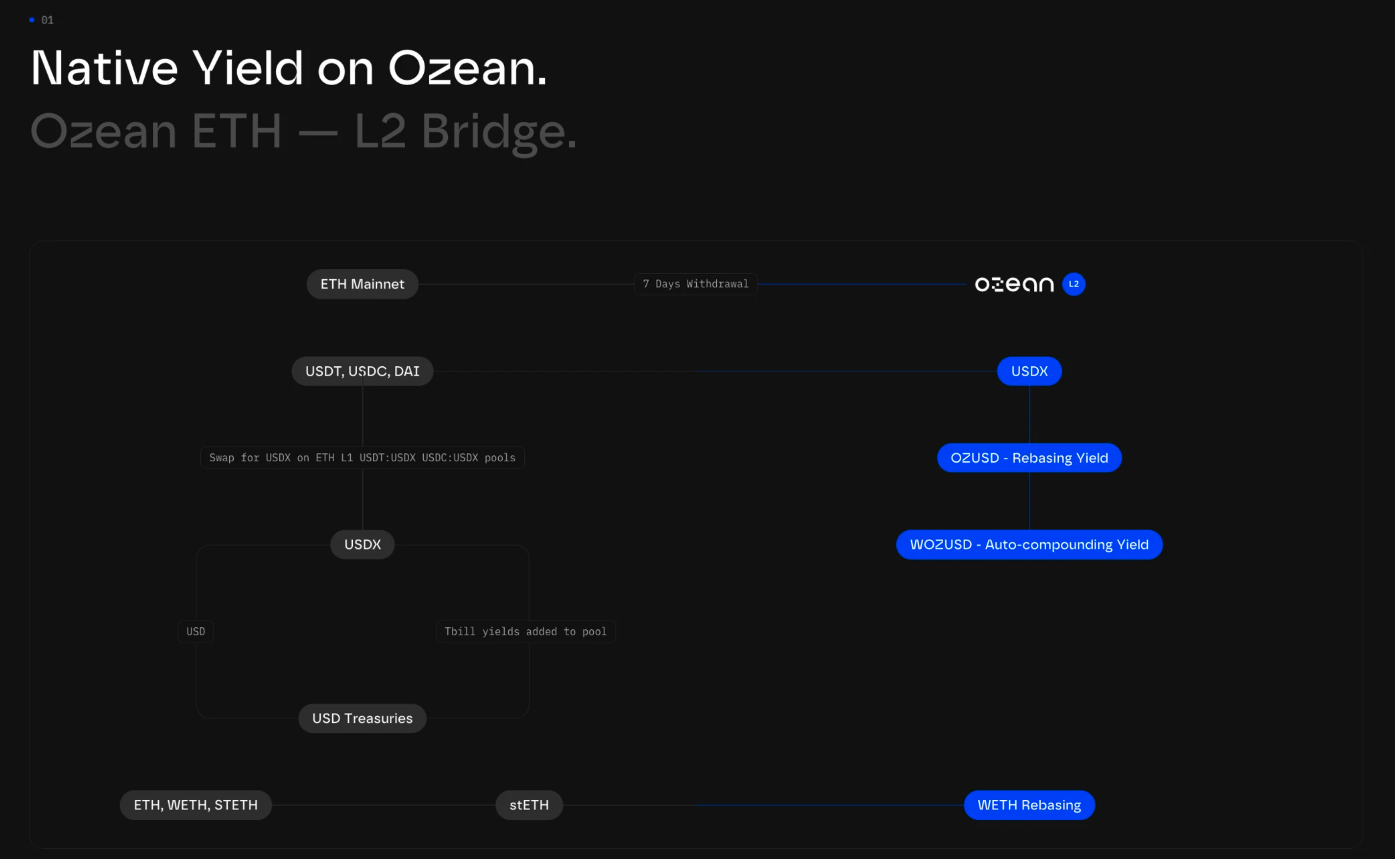Click the blue WETH Rebasing pill
1395x859 pixels.
[x=1029, y=805]
